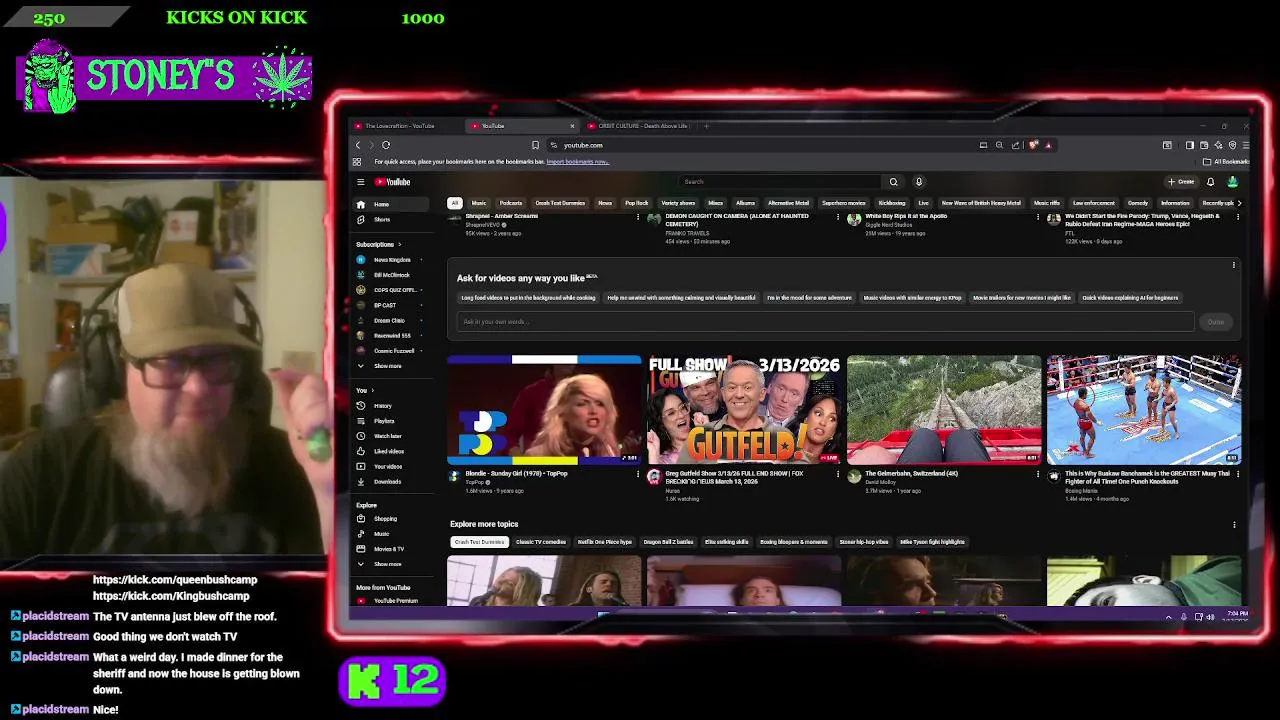1280x720 pixels.
Task: Switch to ORBIT CULTURE Death Above Life tab
Action: (x=640, y=126)
